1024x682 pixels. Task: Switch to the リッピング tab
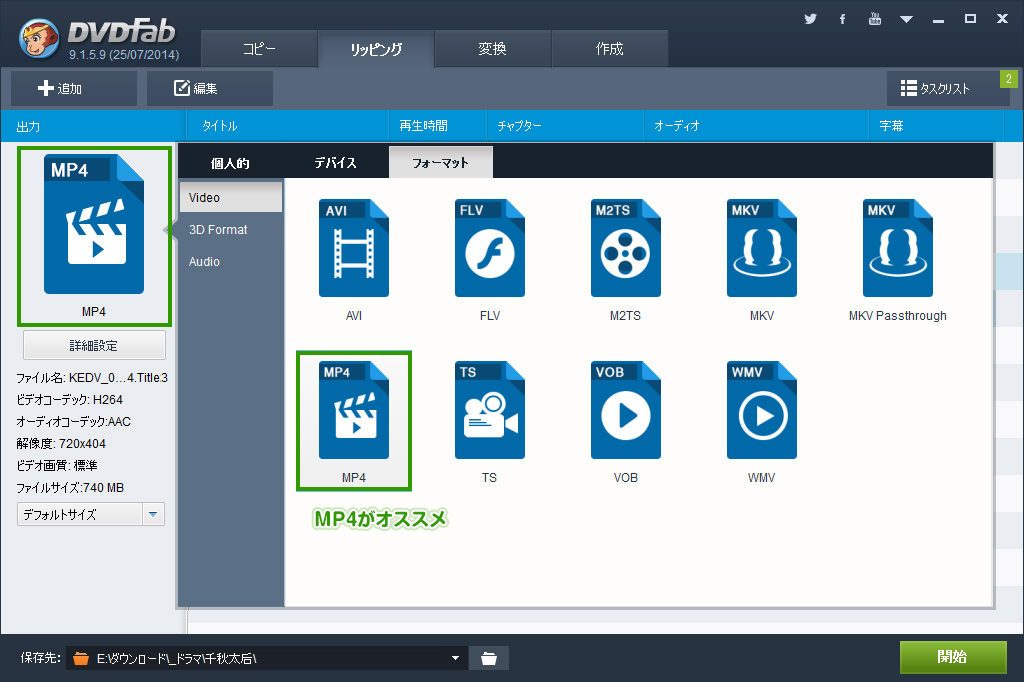click(x=376, y=49)
